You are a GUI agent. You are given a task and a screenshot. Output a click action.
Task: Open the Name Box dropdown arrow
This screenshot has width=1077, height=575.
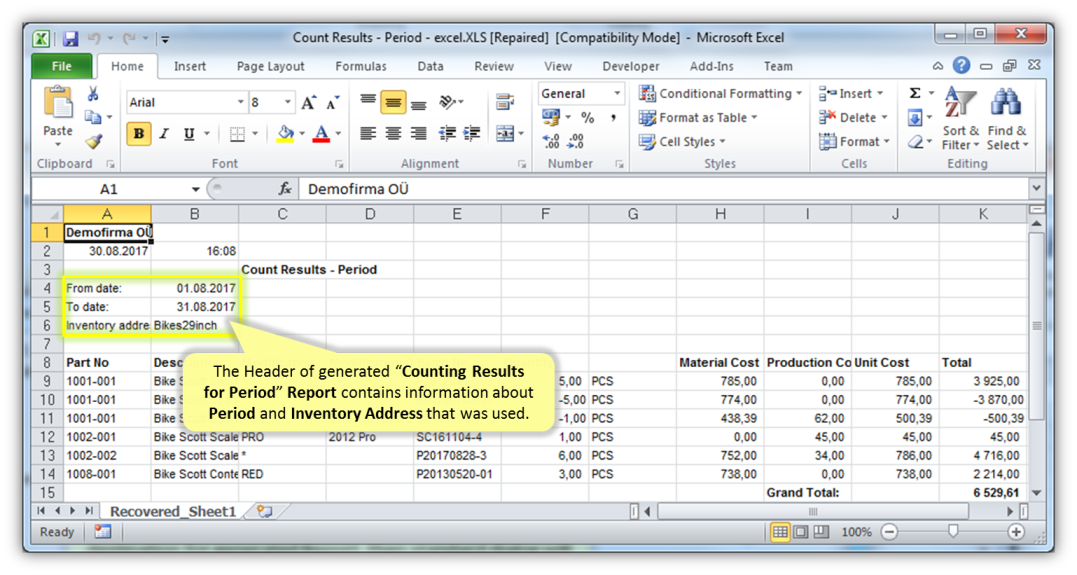click(x=195, y=189)
